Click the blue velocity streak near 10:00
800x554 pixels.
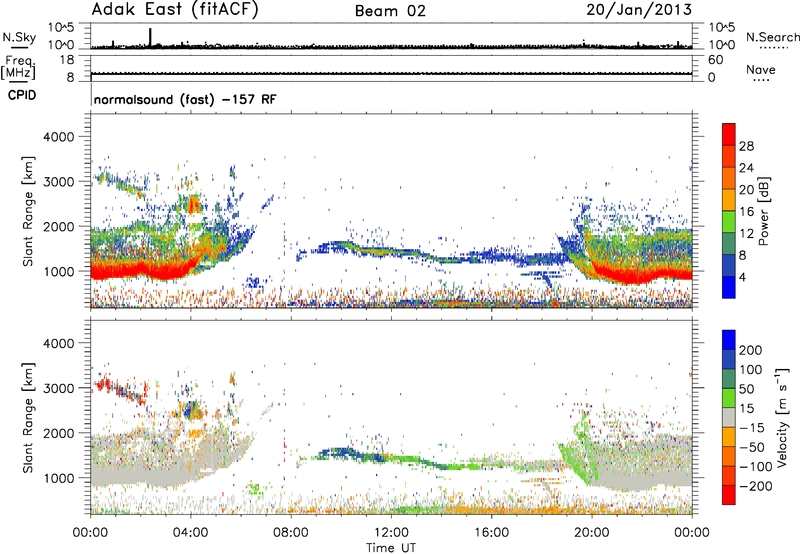[339, 452]
